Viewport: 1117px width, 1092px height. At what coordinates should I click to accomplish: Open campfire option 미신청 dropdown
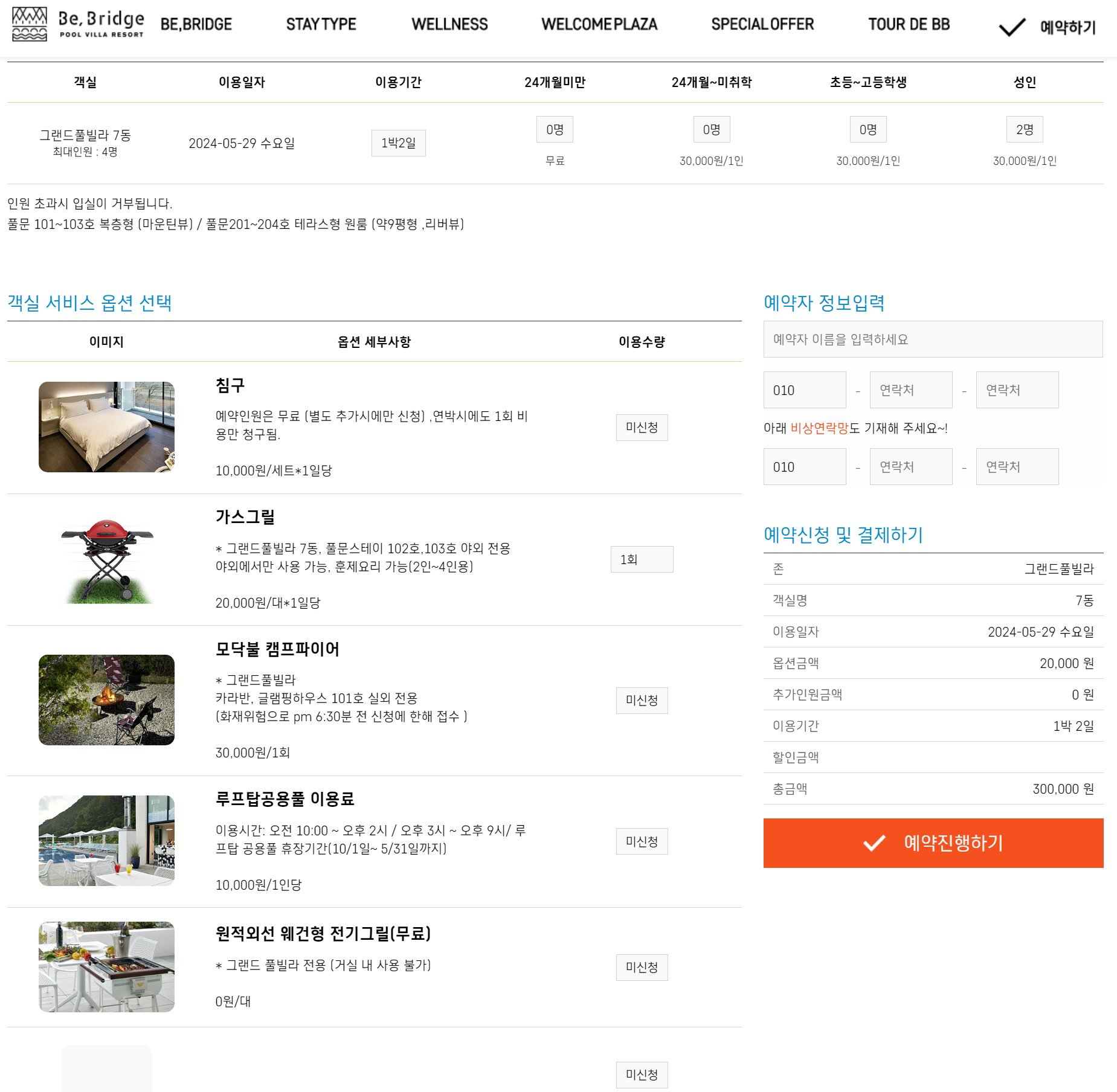(x=642, y=701)
